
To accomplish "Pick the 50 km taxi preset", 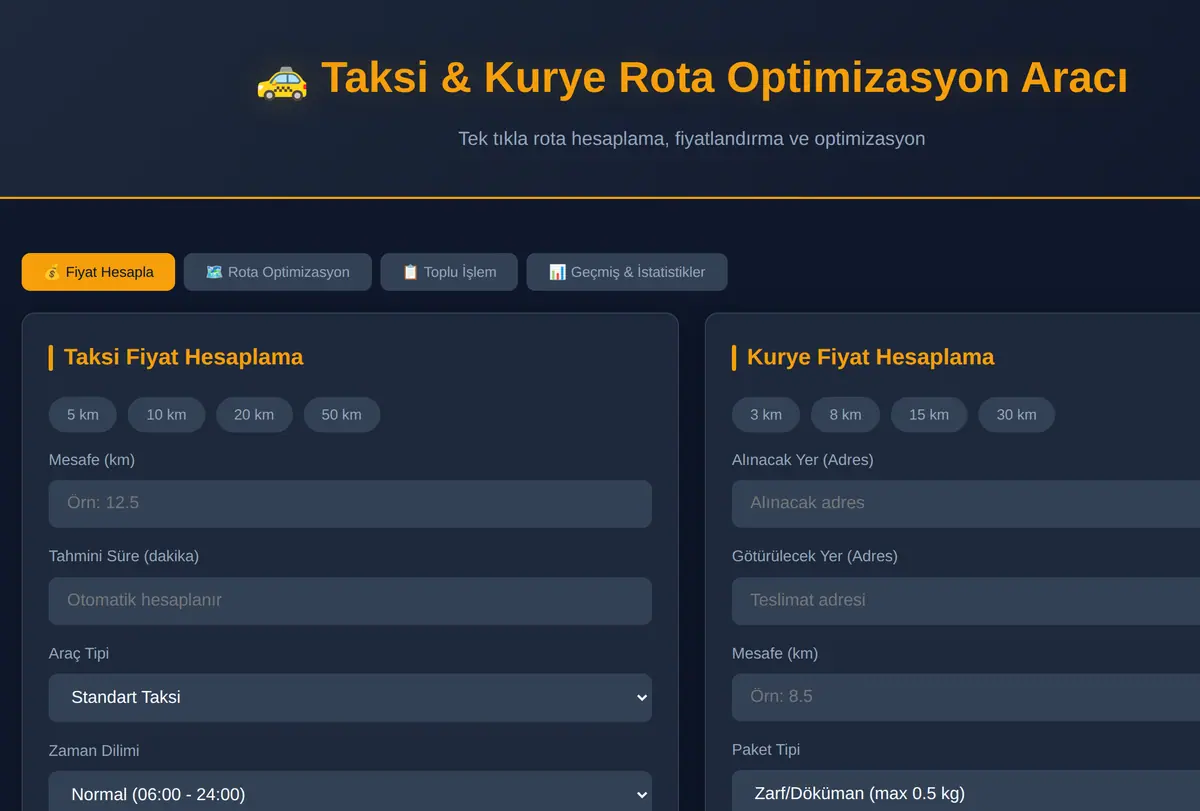I will [x=342, y=415].
